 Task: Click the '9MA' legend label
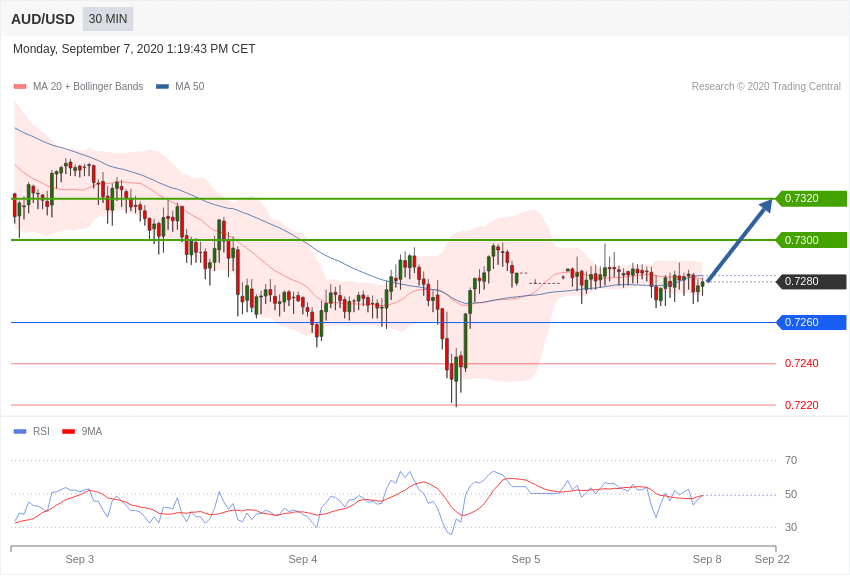[92, 431]
